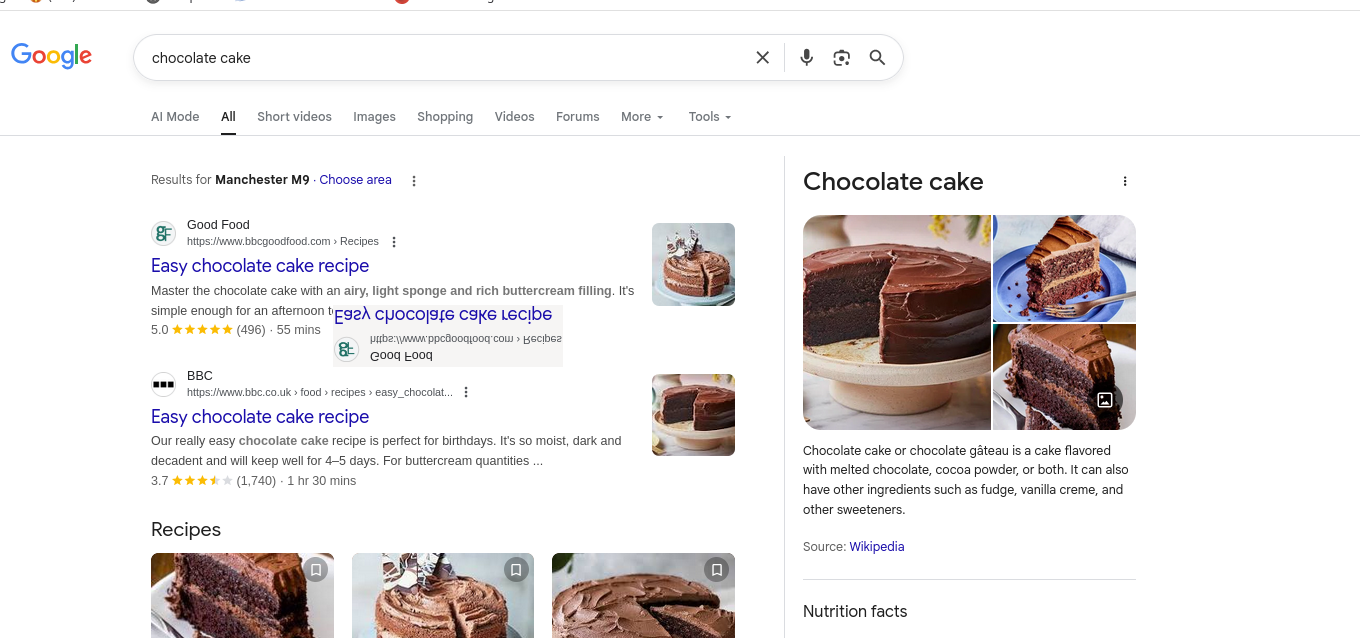
Task: Expand the More dropdown
Action: (642, 117)
